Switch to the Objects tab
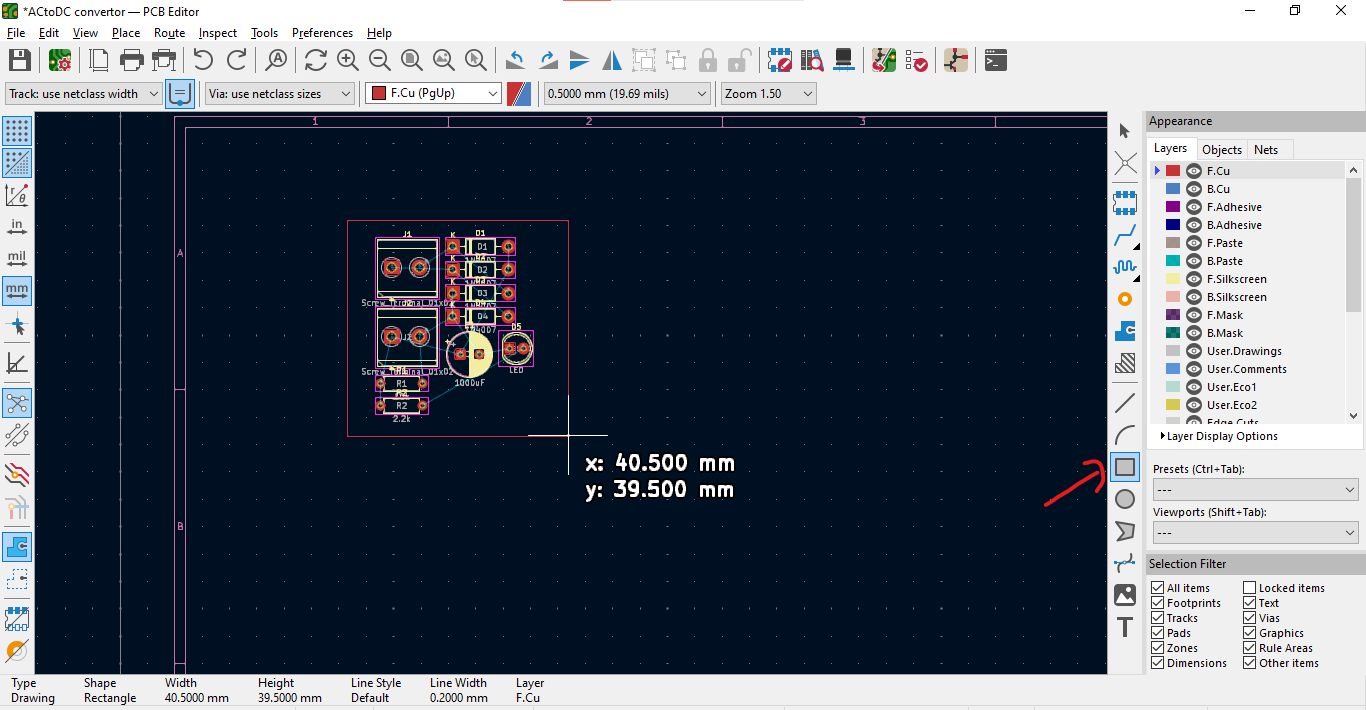1366x710 pixels. [x=1222, y=149]
